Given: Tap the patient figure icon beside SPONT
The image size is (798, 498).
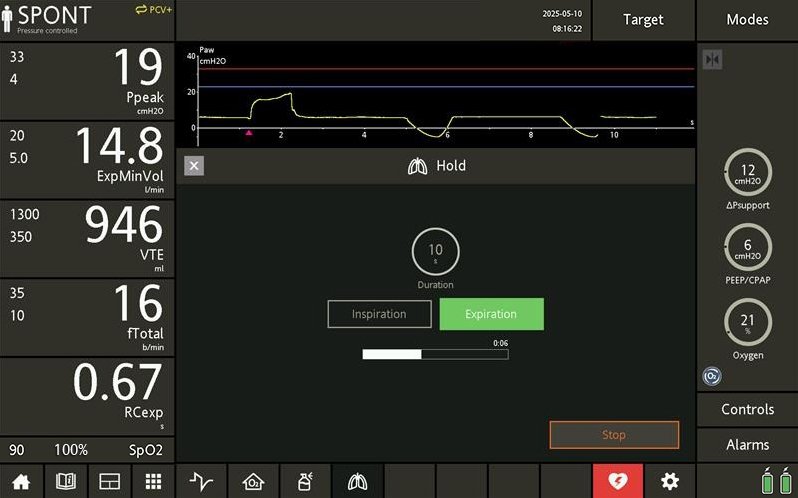Looking at the screenshot, I should pos(7,19).
